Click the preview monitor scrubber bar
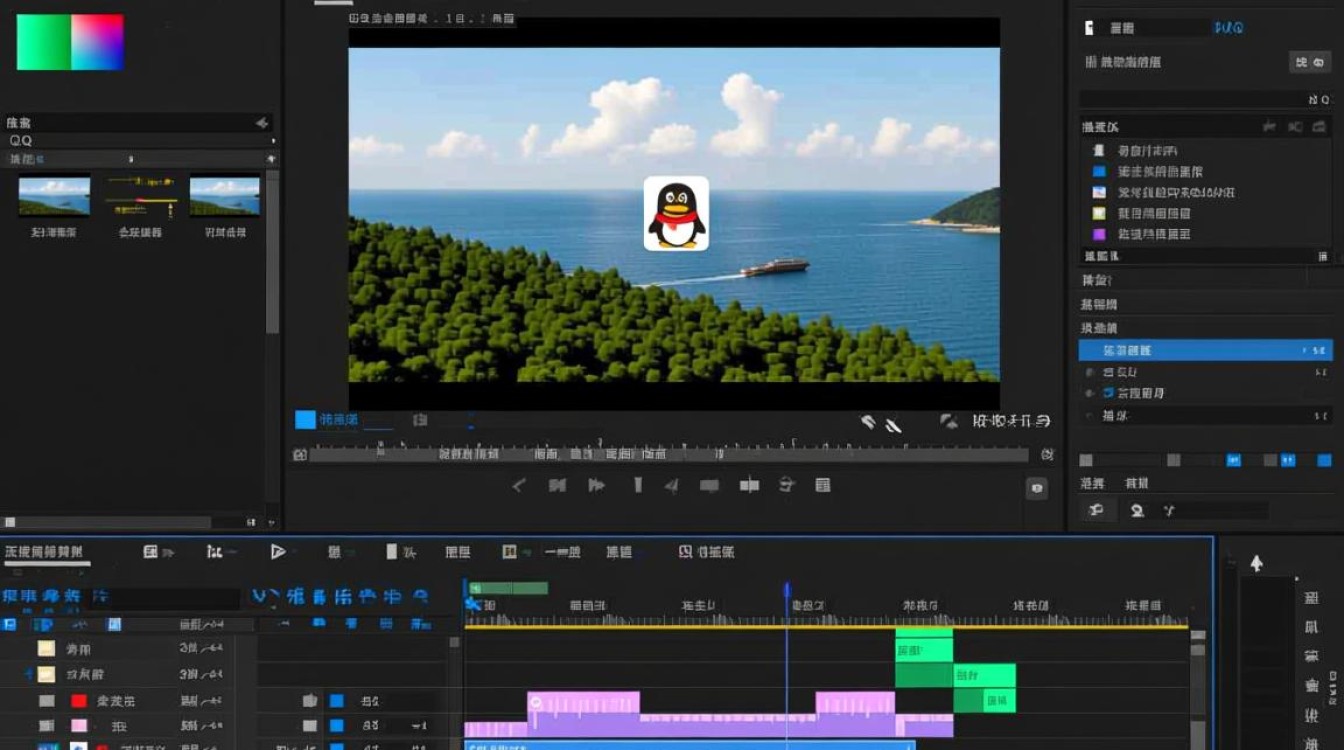Viewport: 1344px width, 750px height. [x=668, y=454]
